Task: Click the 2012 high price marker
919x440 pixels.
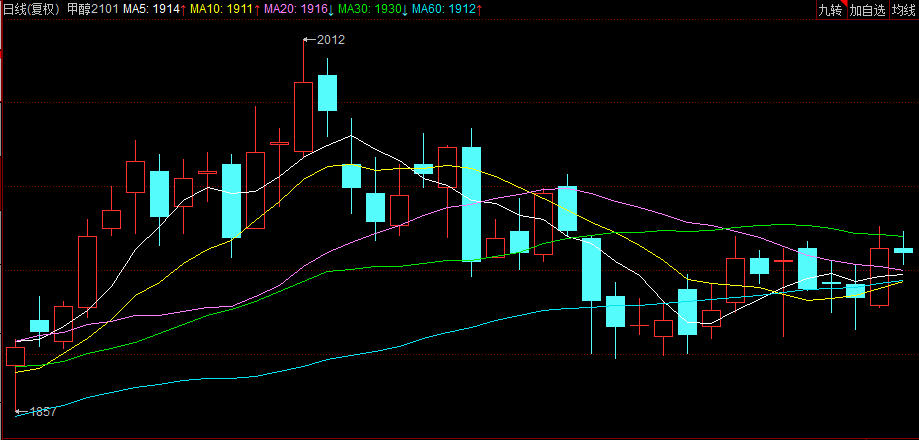Action: tap(325, 40)
